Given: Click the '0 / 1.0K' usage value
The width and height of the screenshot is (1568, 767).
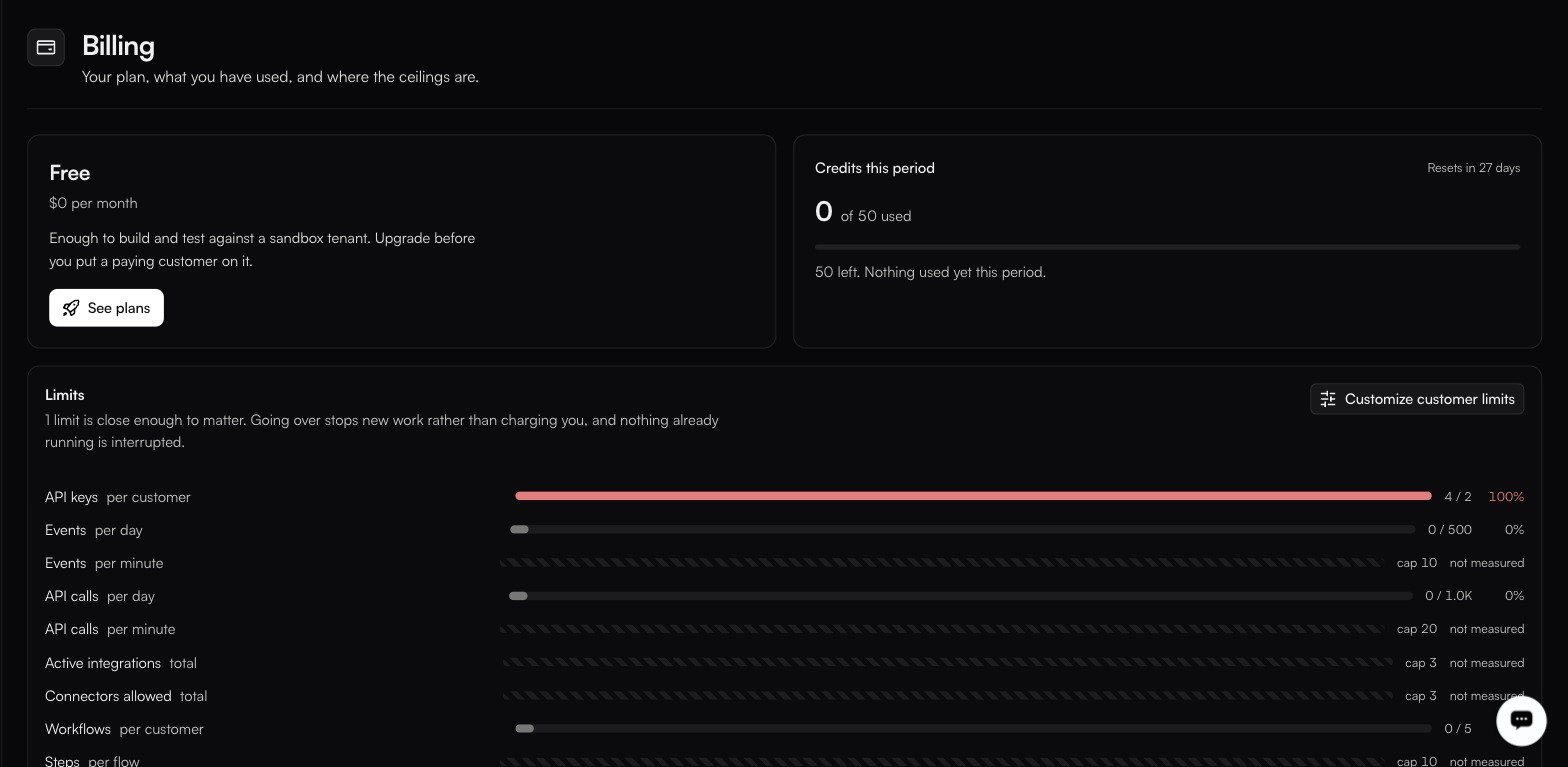Looking at the screenshot, I should [1449, 596].
